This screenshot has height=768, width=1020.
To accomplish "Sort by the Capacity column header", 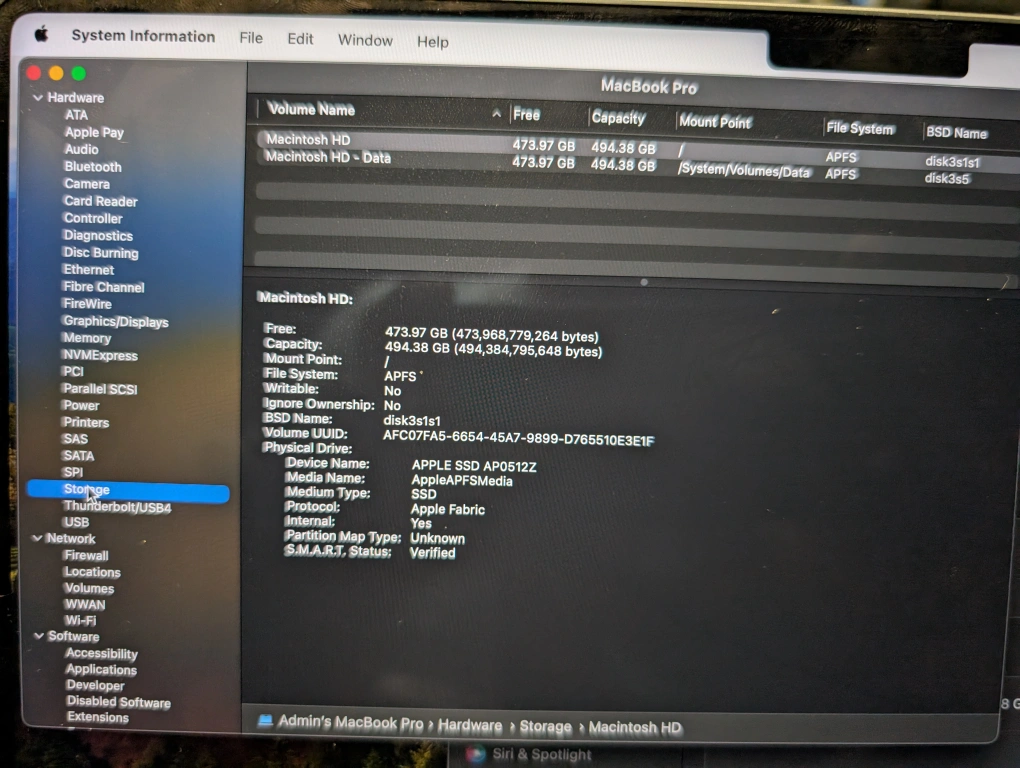I will coord(618,118).
